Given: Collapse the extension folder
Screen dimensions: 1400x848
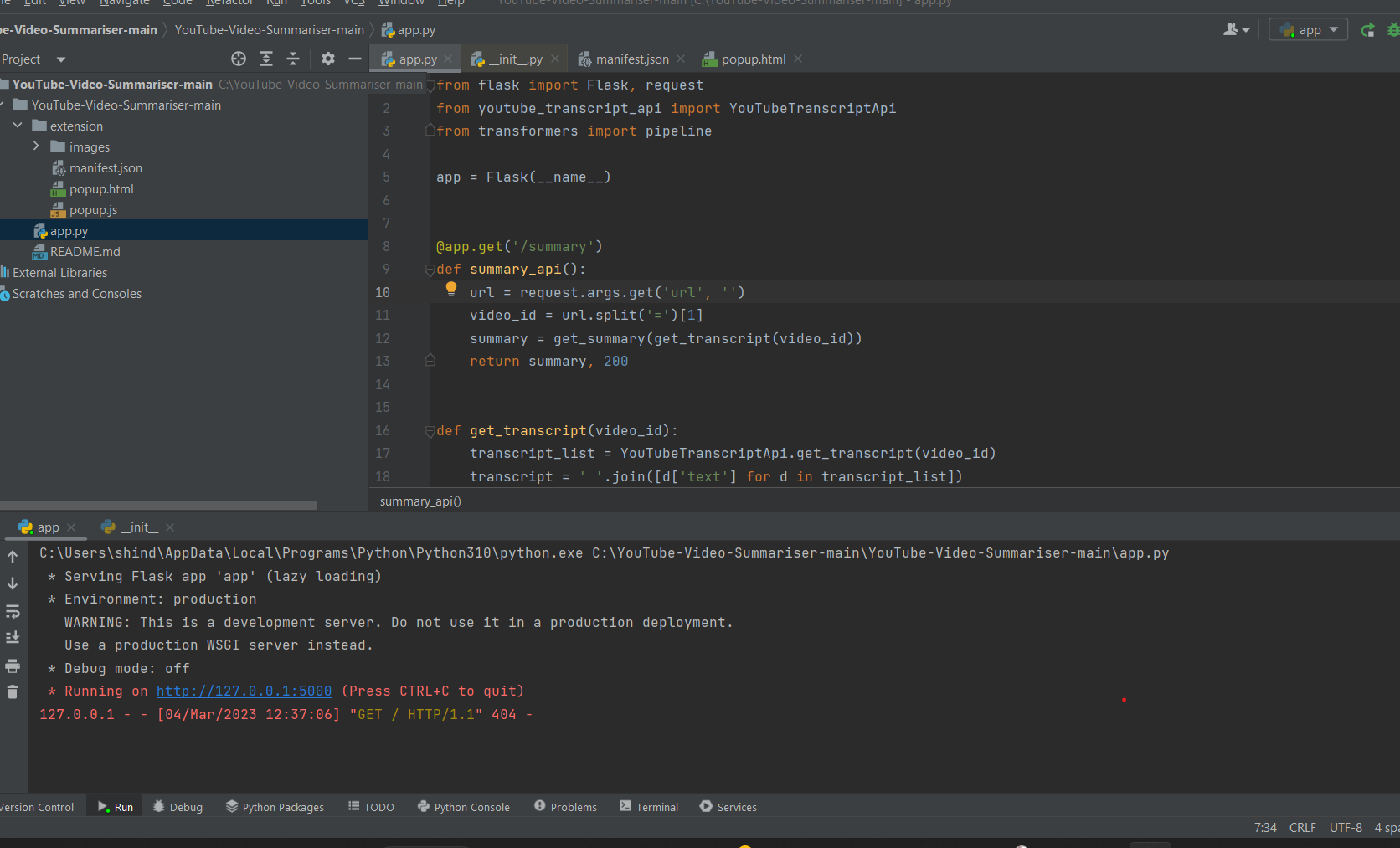Looking at the screenshot, I should click(18, 126).
